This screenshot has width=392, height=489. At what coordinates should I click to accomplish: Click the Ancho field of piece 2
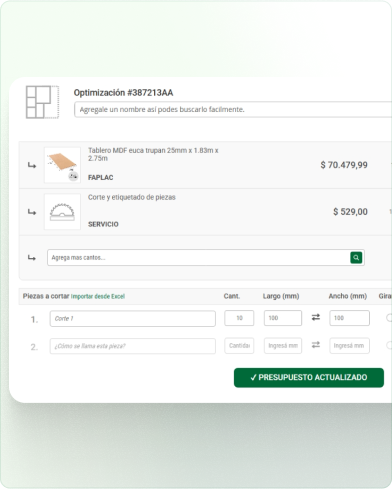[349, 346]
